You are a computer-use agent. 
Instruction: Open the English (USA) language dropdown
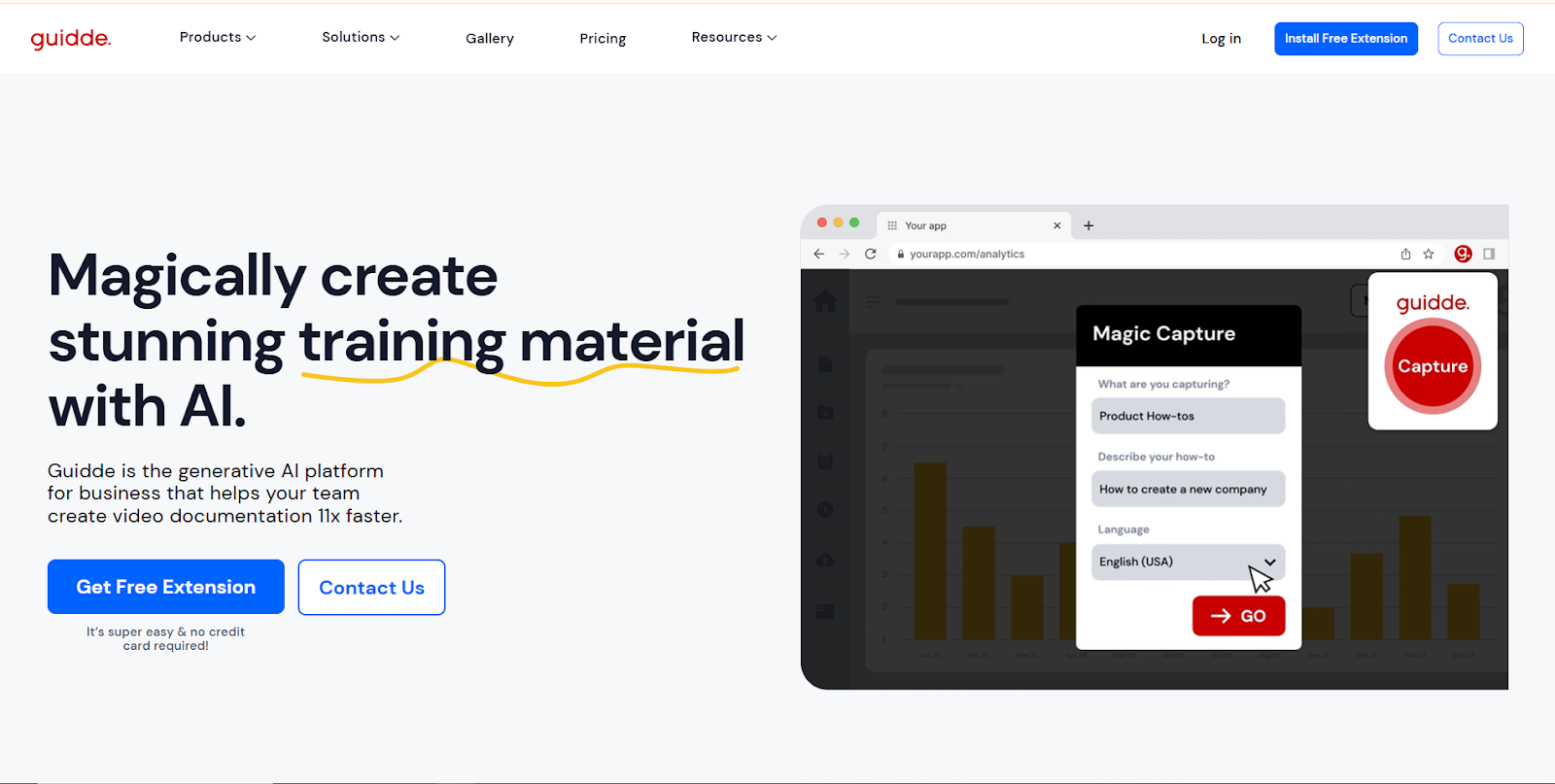coord(1188,562)
